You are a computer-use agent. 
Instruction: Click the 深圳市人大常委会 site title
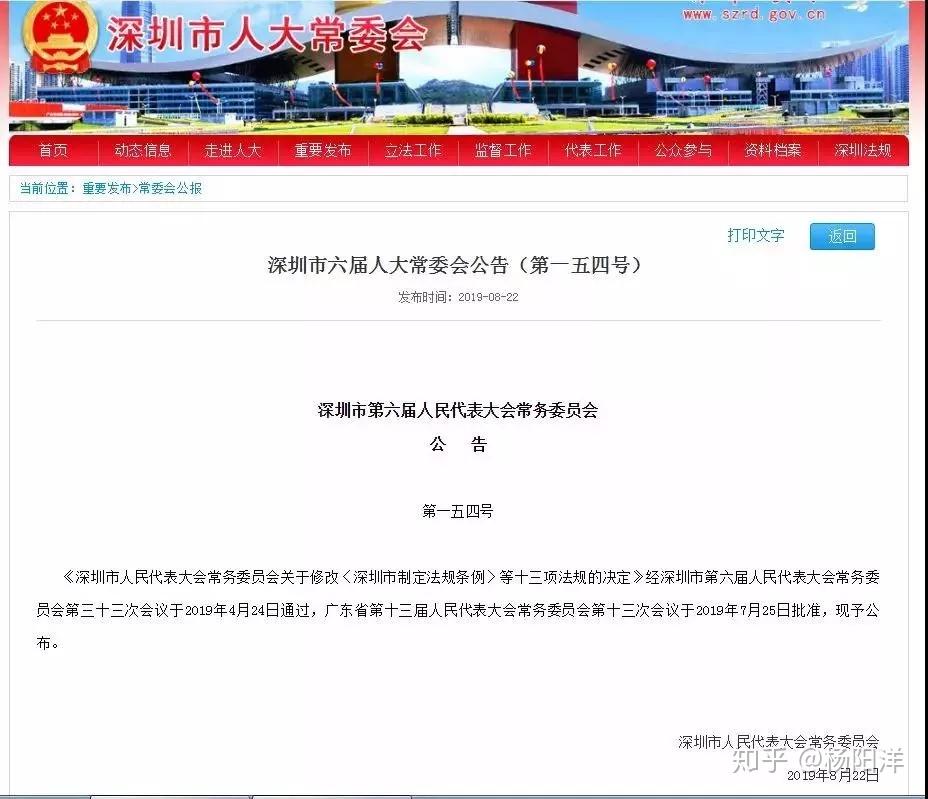(x=266, y=35)
